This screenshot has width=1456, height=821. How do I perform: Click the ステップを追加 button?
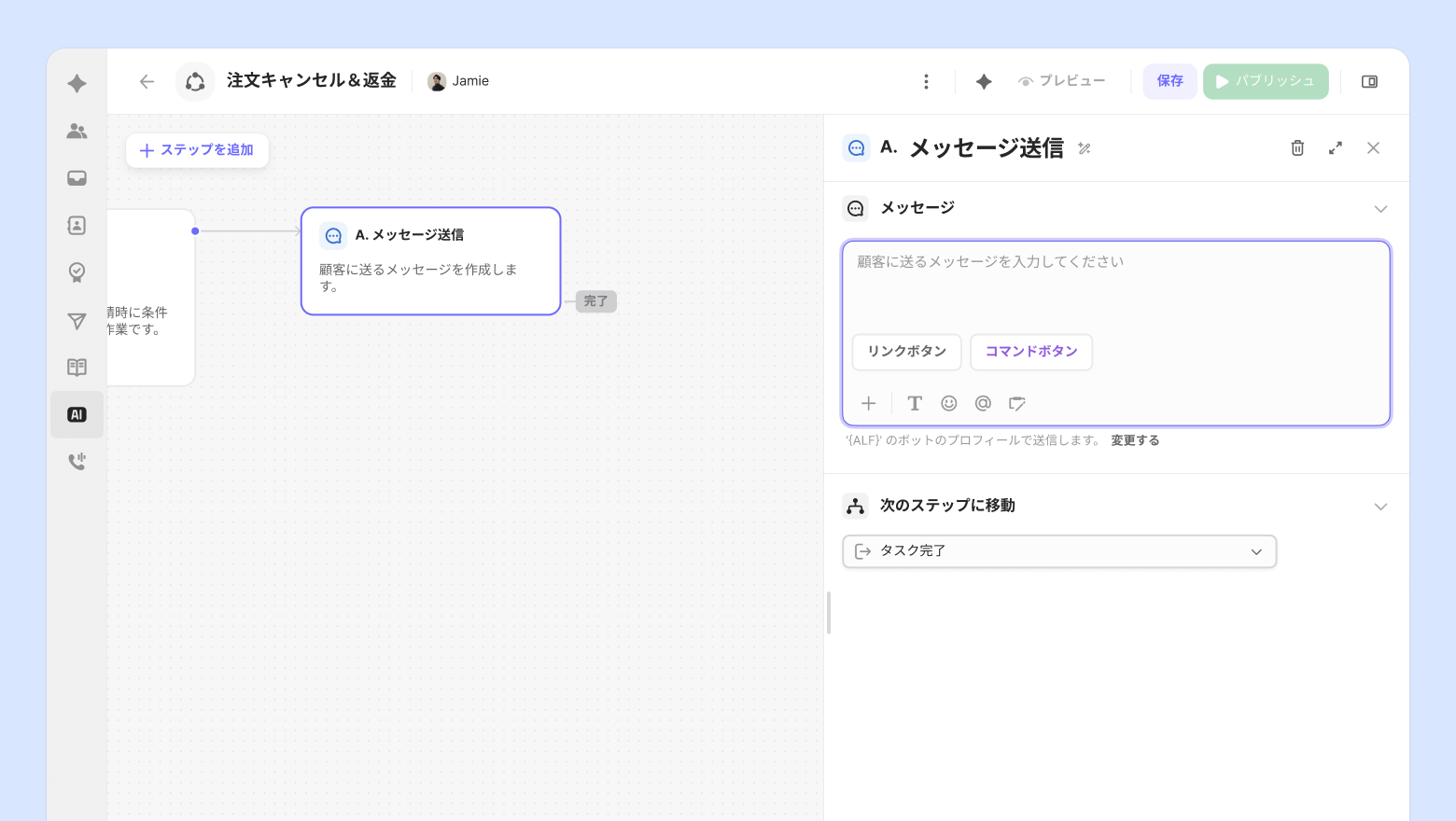tap(197, 150)
